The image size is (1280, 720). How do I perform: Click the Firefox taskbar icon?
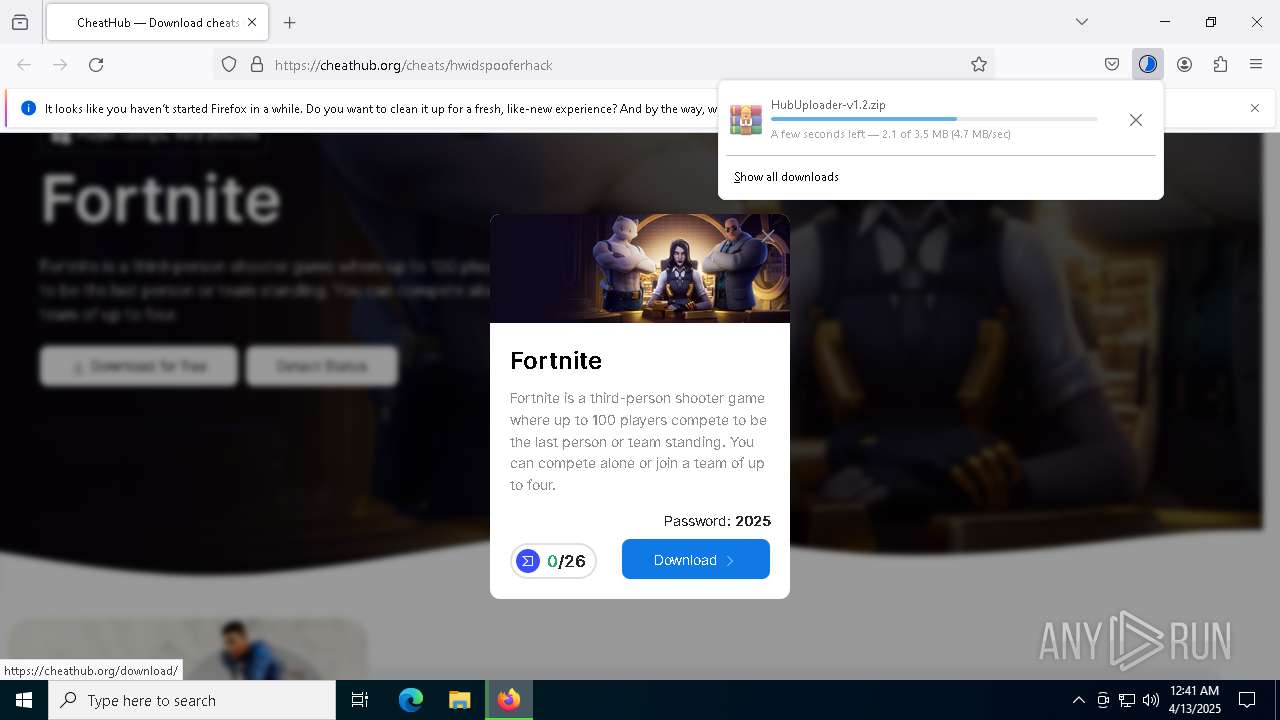(x=509, y=700)
